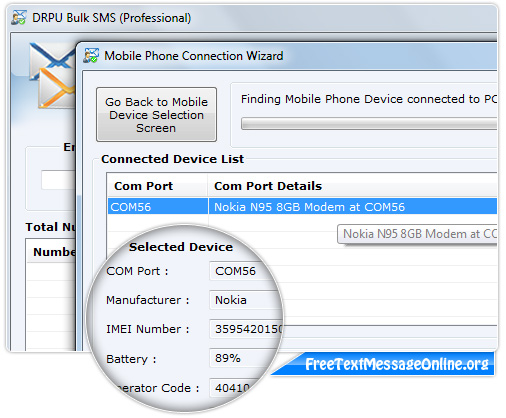
Task: Click the COM Port field showing COM56
Action: [246, 271]
